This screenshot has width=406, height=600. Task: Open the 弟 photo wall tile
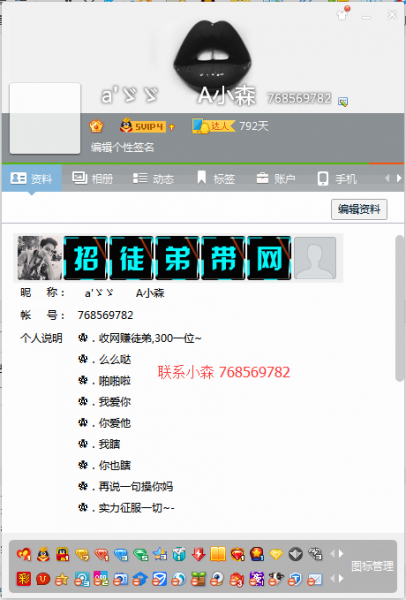pyautogui.click(x=178, y=258)
